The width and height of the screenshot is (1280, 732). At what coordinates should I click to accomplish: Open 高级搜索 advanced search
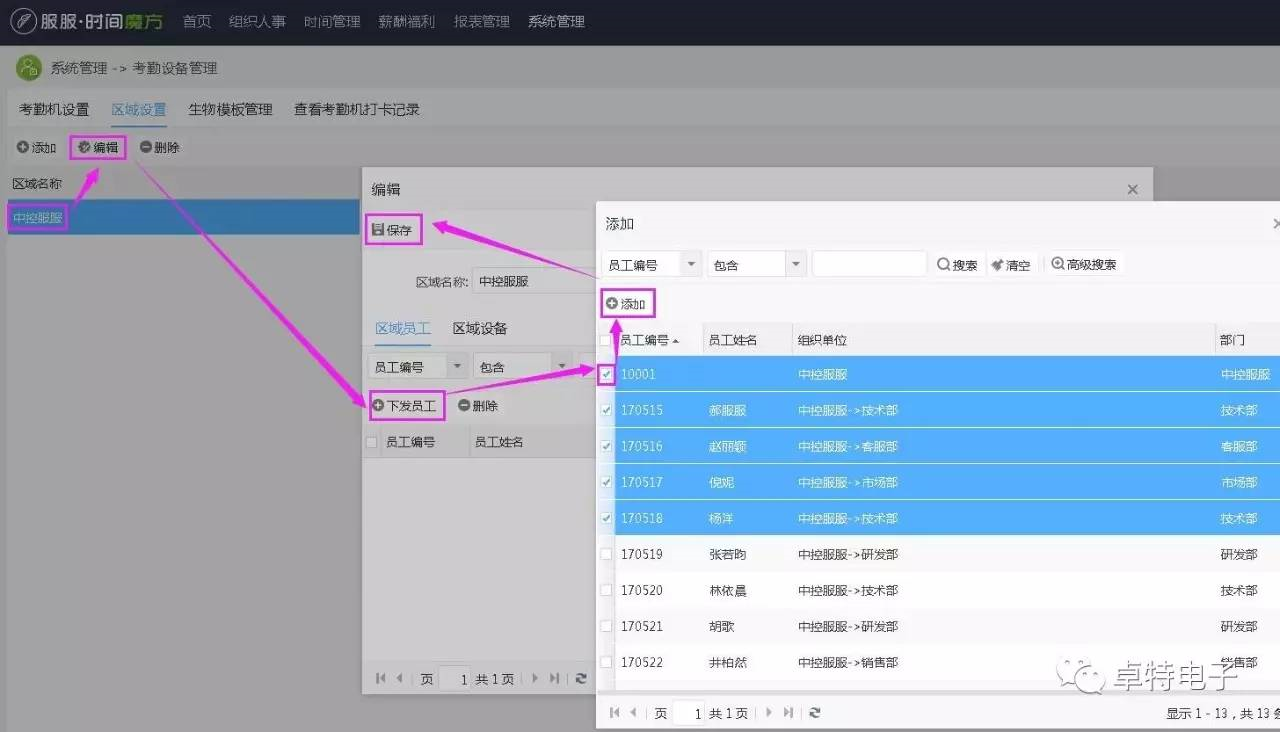click(x=1083, y=265)
